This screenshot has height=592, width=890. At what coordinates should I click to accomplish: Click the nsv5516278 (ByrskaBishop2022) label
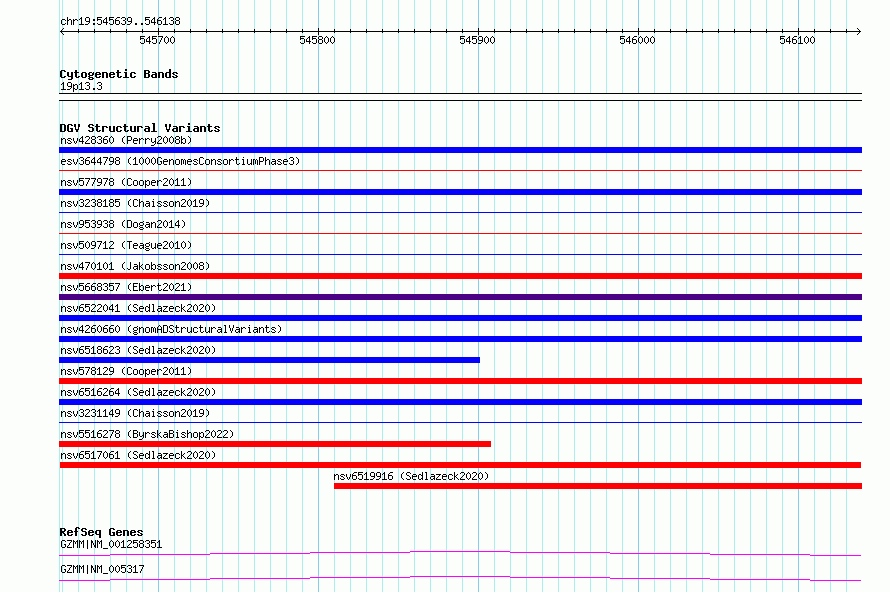pos(147,434)
